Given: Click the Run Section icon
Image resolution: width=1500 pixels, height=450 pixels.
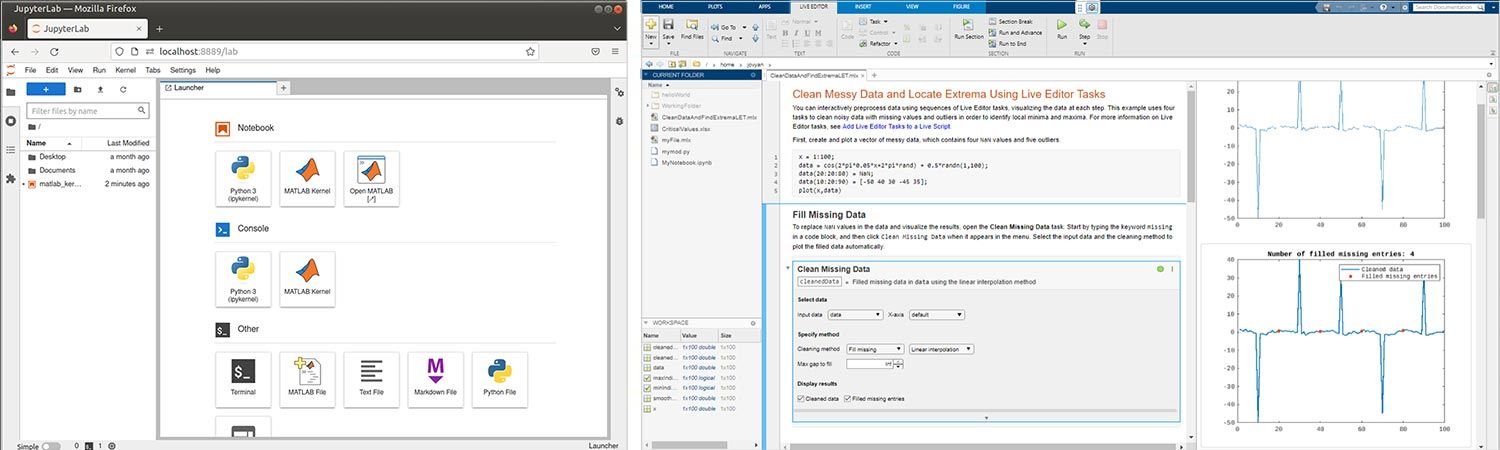Looking at the screenshot, I should [x=968, y=25].
